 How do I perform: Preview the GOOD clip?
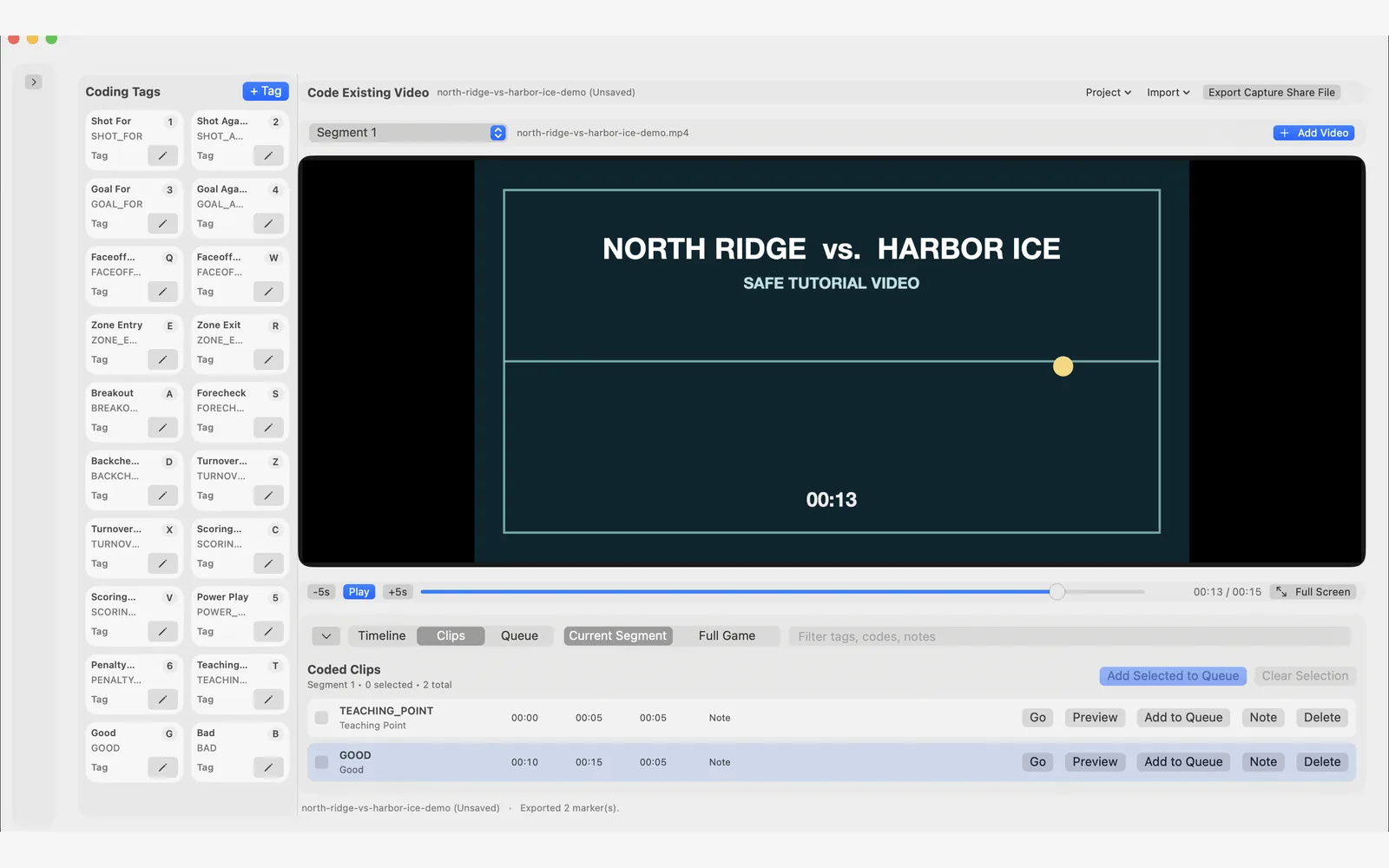coord(1095,762)
